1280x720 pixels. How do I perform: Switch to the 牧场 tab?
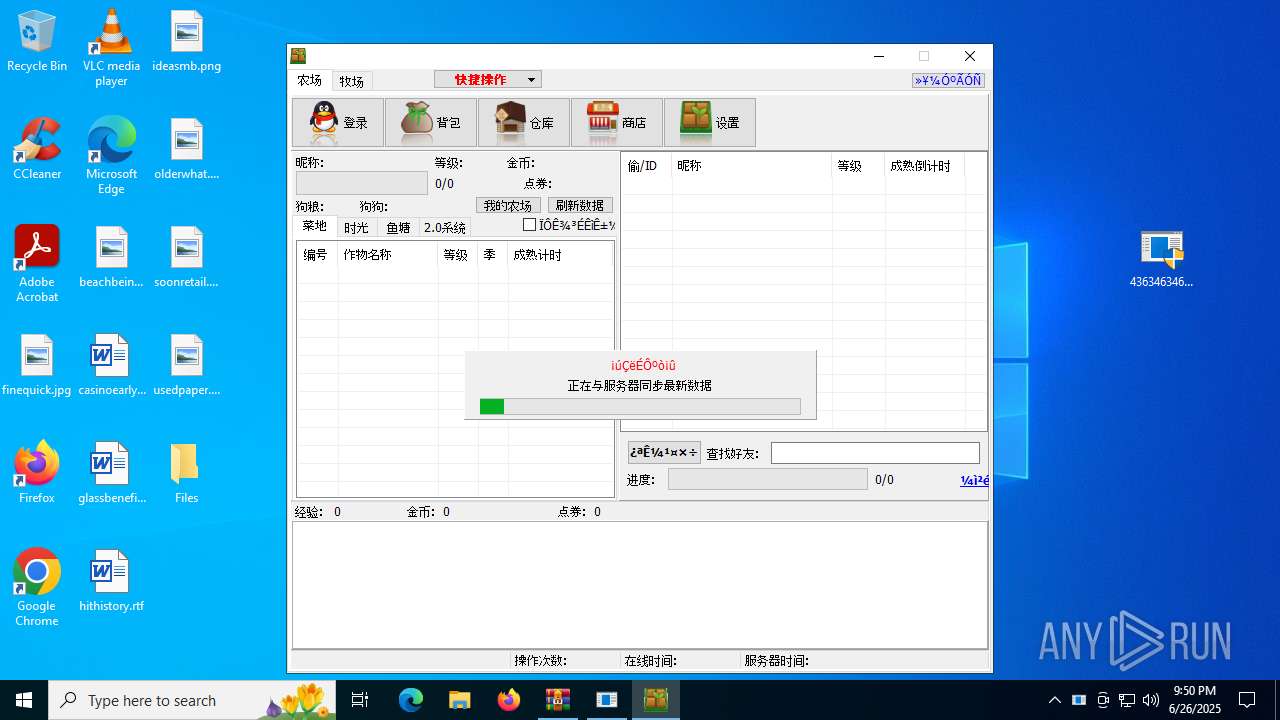click(x=351, y=81)
